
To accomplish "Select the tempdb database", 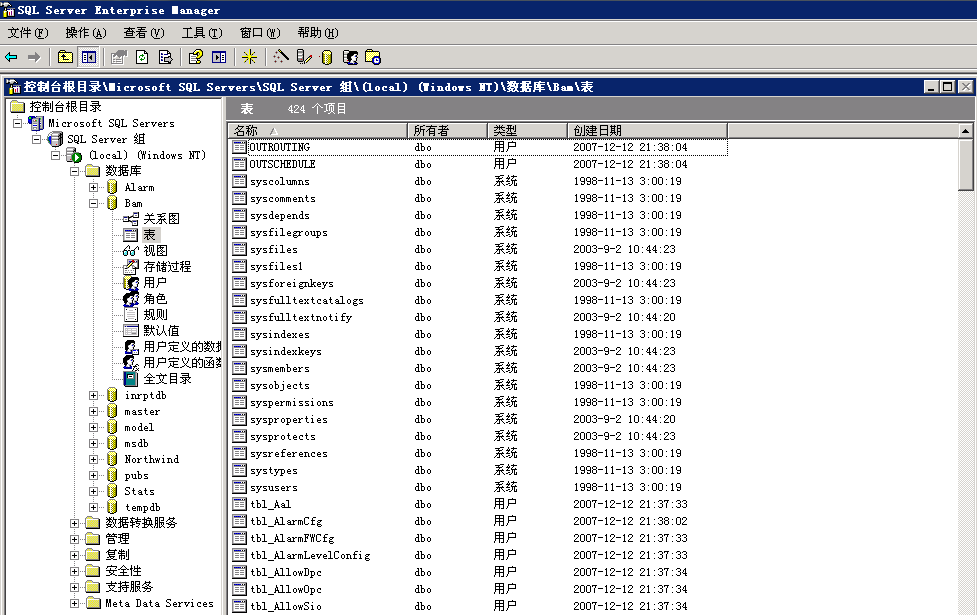I will point(143,507).
